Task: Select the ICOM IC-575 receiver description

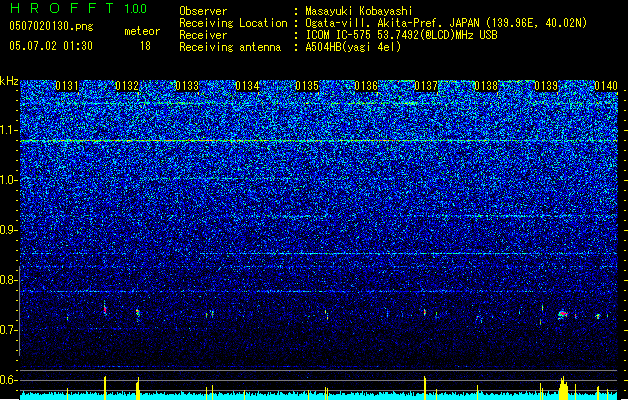Action: pyautogui.click(x=401, y=35)
